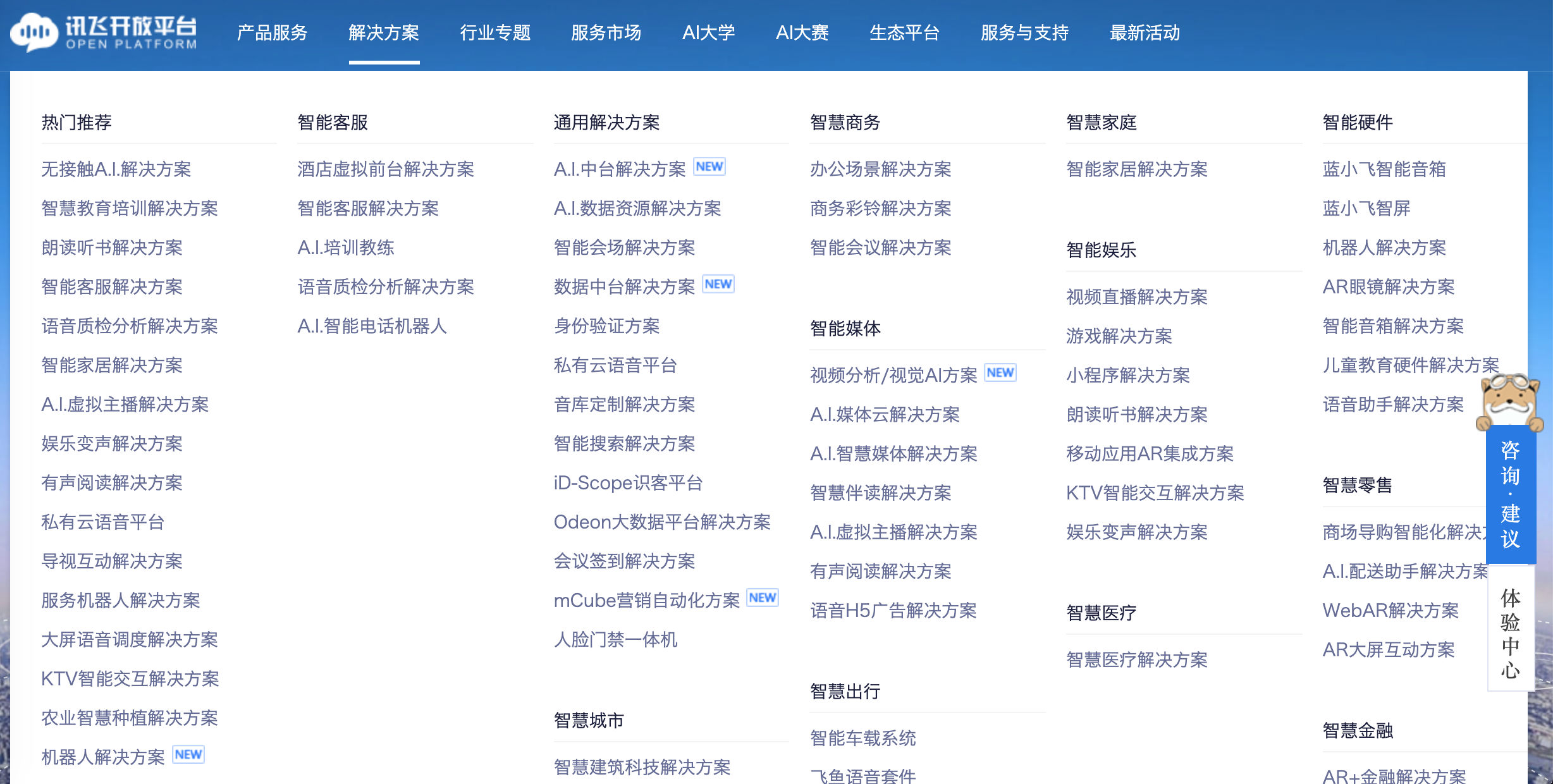Open A.I.媒体云解决方案 link
The width and height of the screenshot is (1553, 784).
(x=885, y=415)
